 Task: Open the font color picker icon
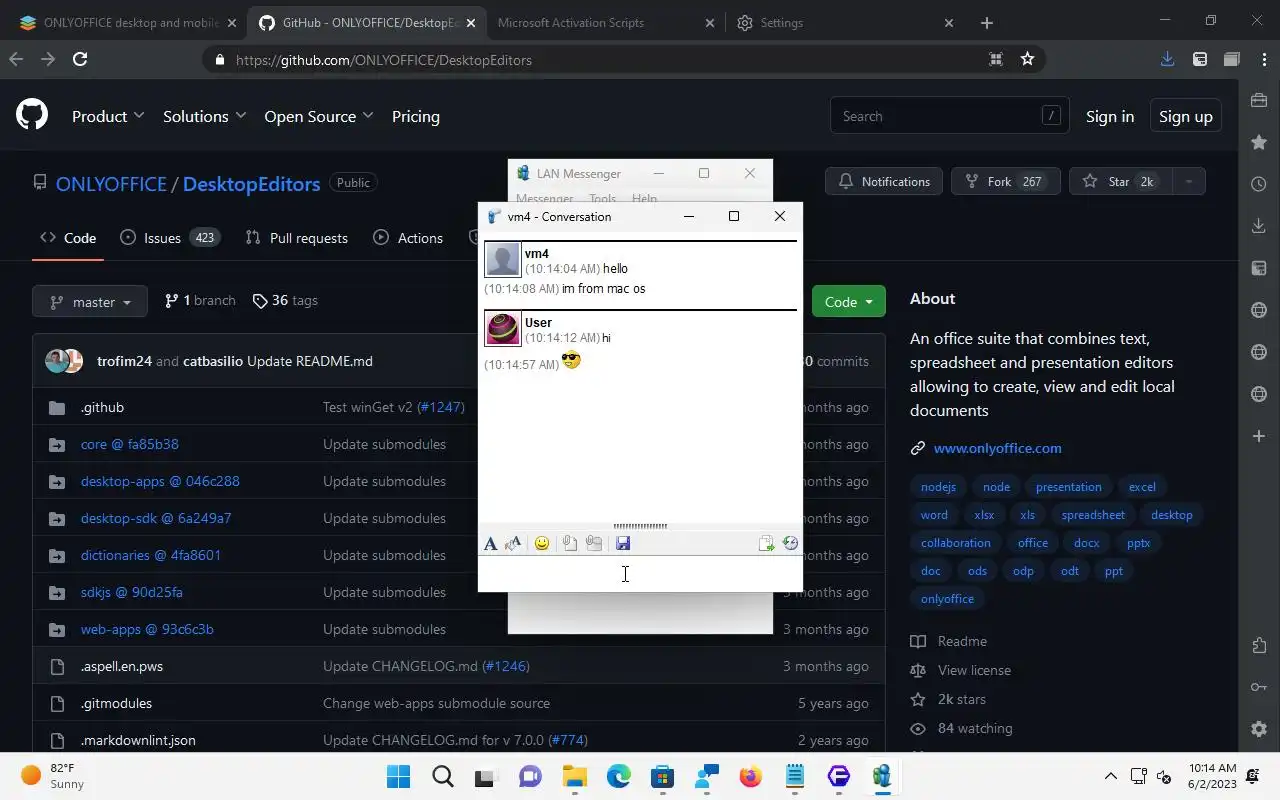click(514, 544)
